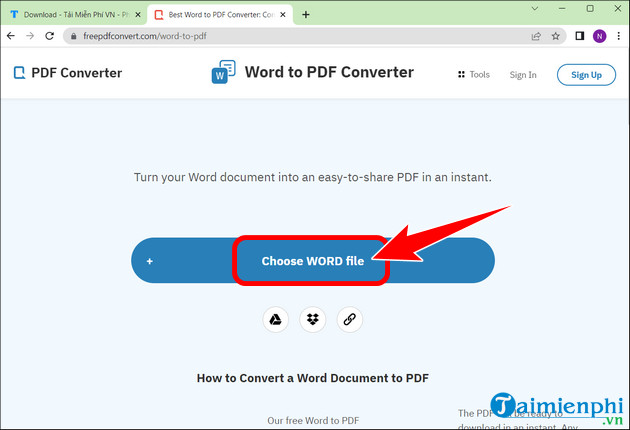The height and width of the screenshot is (430, 630).
Task: Click the share page icon in address bar
Action: (x=536, y=37)
